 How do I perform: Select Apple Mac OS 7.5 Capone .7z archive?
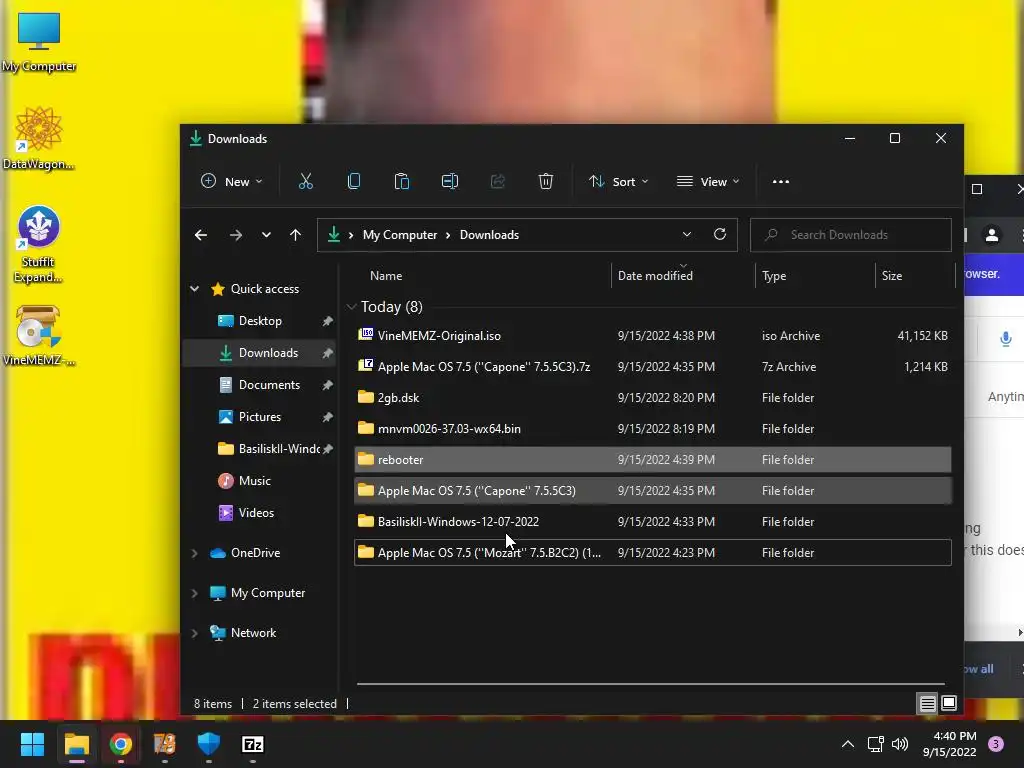(652, 366)
